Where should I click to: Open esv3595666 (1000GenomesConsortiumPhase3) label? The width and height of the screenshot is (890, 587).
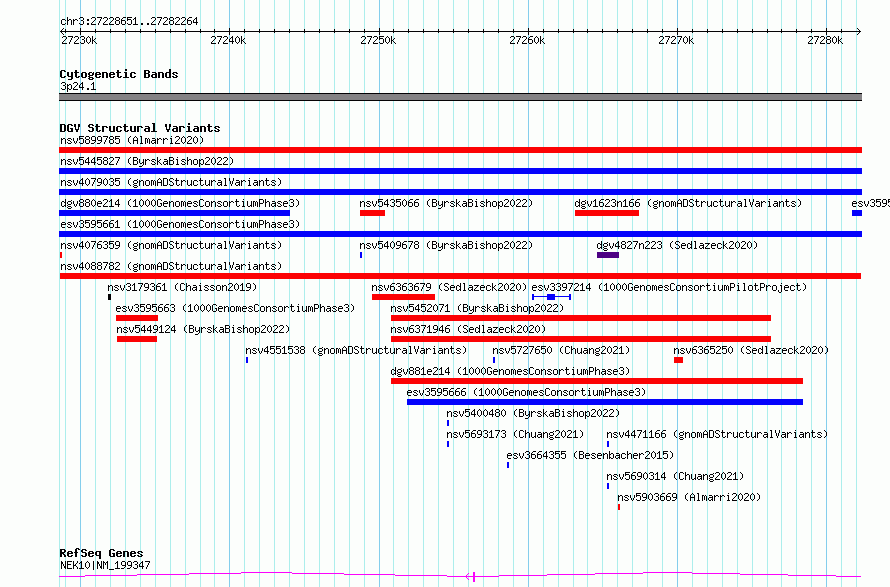(526, 392)
